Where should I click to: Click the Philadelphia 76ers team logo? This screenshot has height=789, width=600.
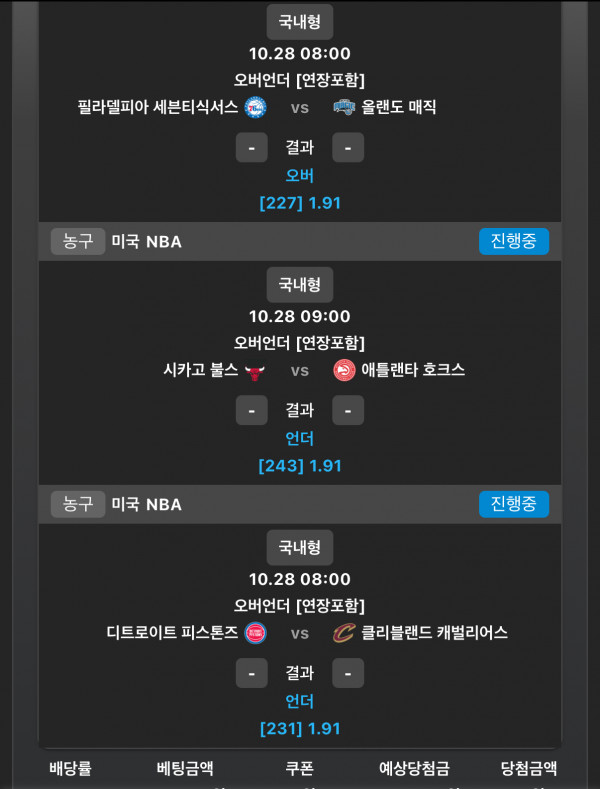click(x=255, y=107)
